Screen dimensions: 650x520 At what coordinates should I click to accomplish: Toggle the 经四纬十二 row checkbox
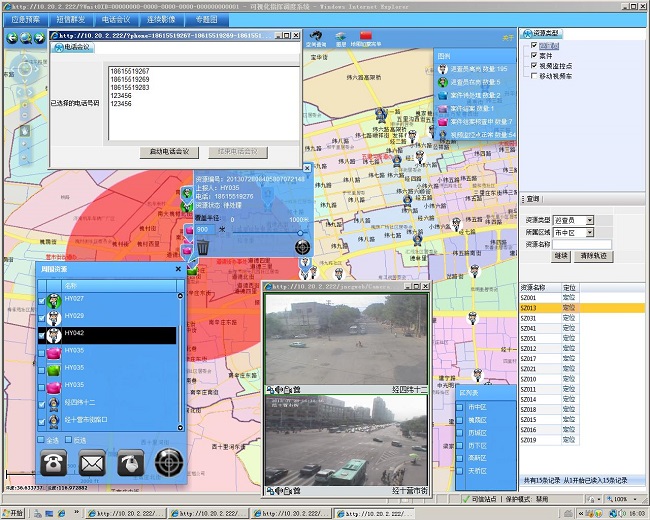41,405
